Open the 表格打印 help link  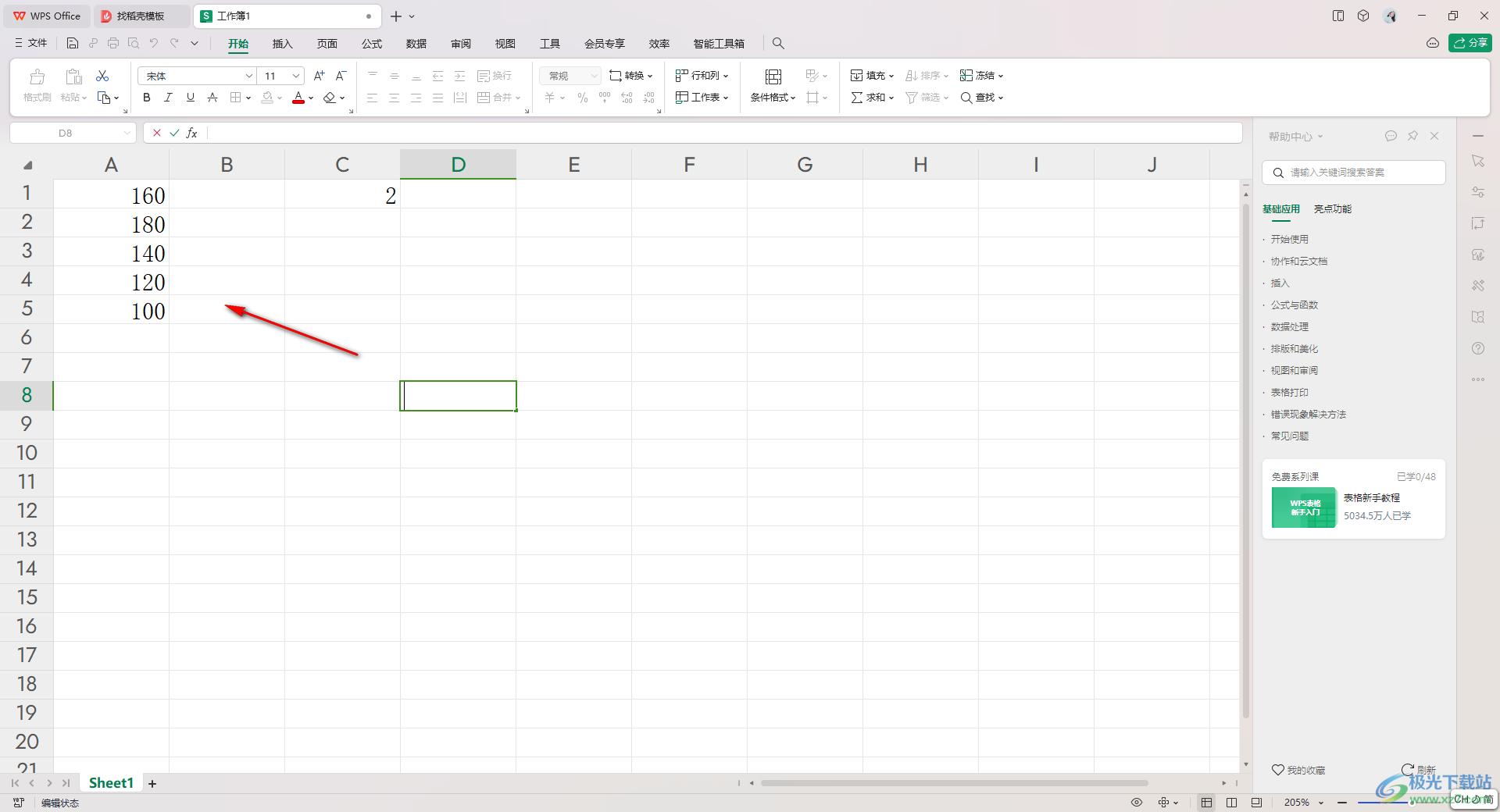(x=1290, y=393)
